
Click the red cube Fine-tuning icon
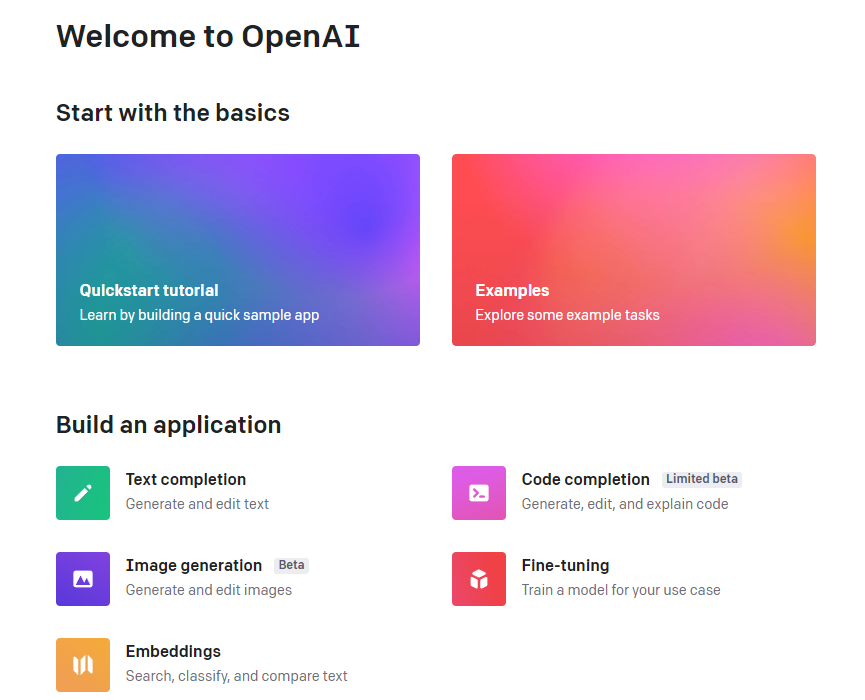pos(479,579)
